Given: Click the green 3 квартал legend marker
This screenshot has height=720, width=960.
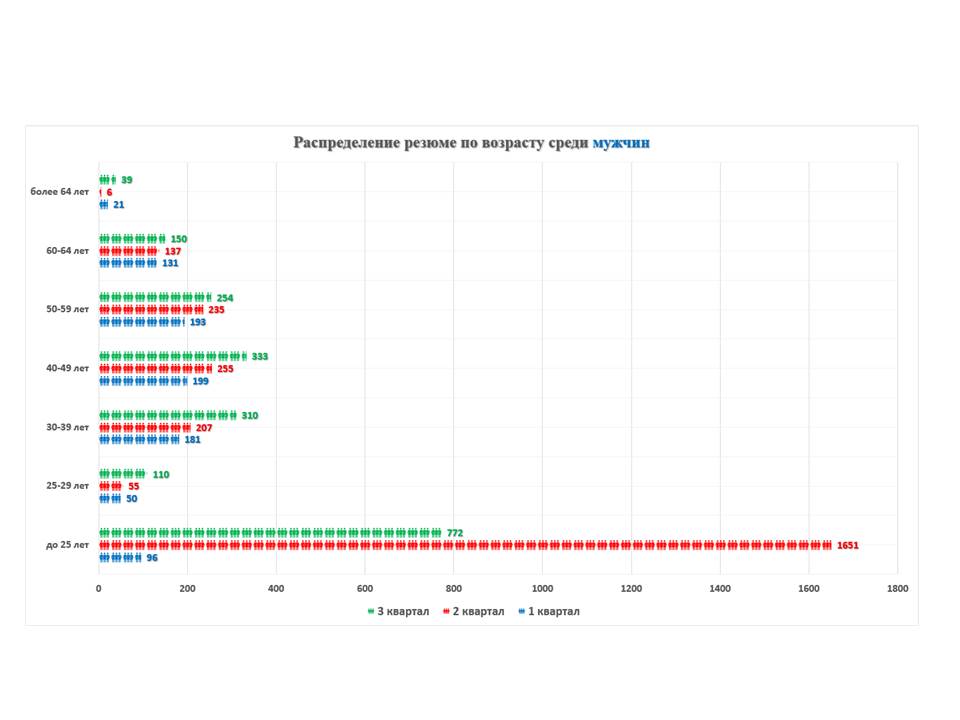Looking at the screenshot, I should [370, 612].
